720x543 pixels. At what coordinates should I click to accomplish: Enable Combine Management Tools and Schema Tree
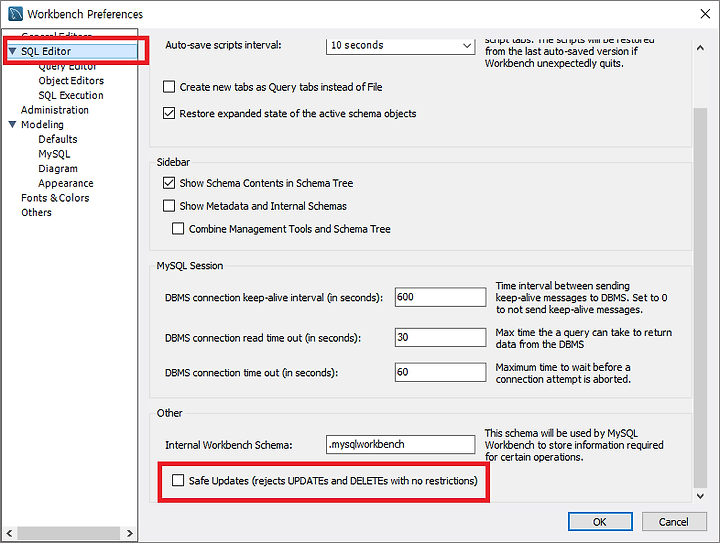(178, 228)
